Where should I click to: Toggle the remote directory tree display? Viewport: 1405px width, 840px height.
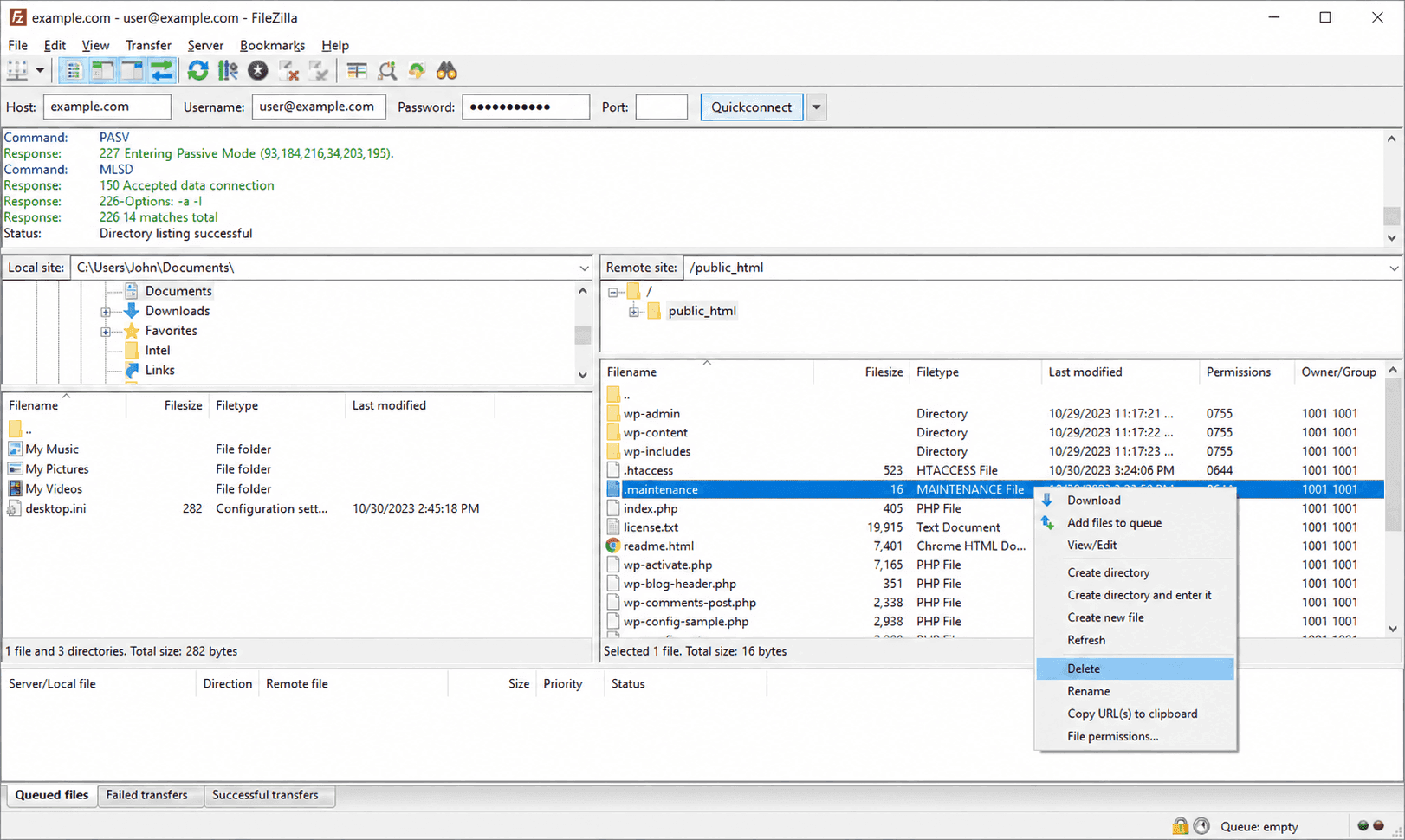pos(133,71)
